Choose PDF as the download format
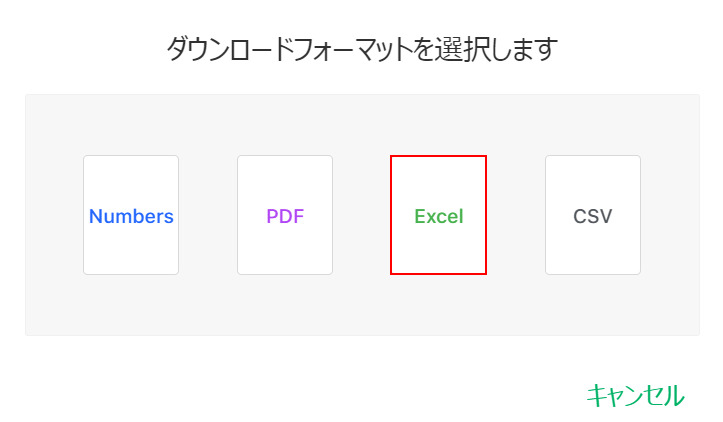Image resolution: width=723 pixels, height=422 pixels. [x=285, y=215]
